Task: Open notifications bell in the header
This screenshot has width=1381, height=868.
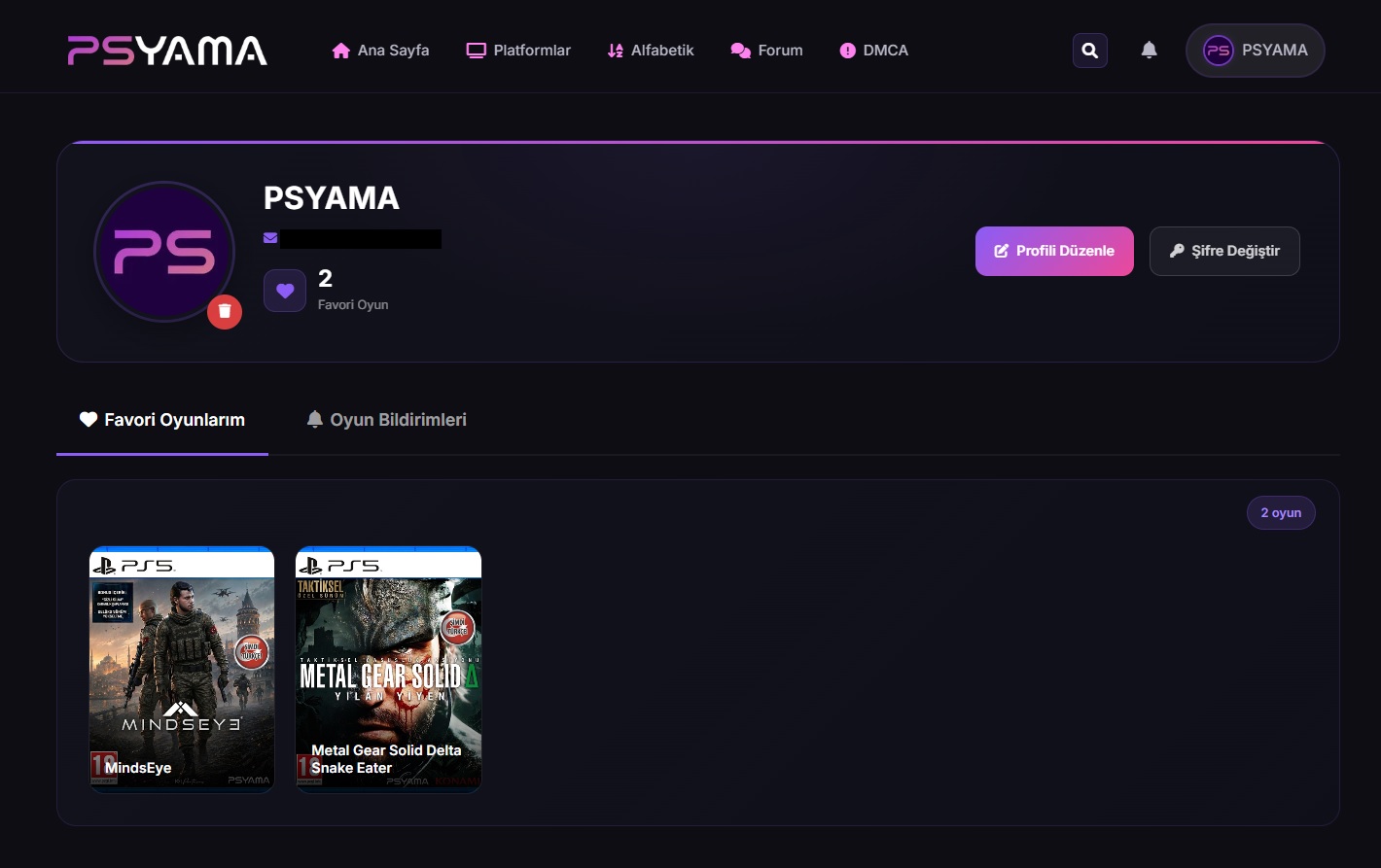Action: (1149, 50)
